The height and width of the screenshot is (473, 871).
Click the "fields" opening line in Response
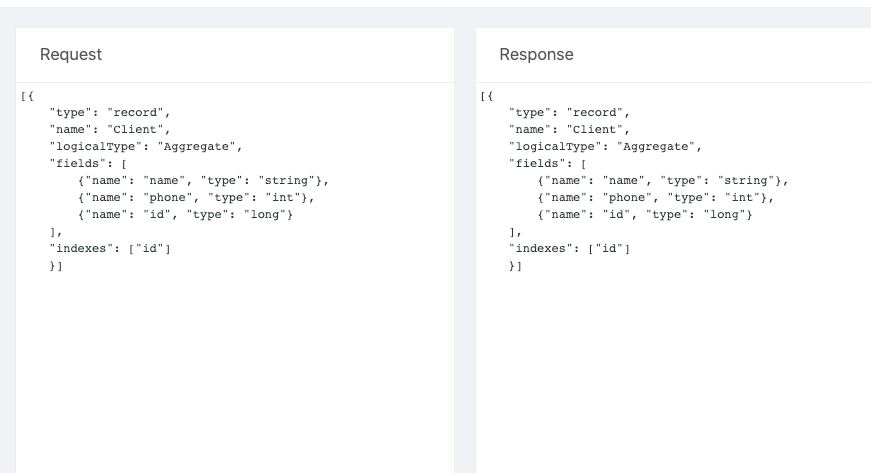point(548,164)
